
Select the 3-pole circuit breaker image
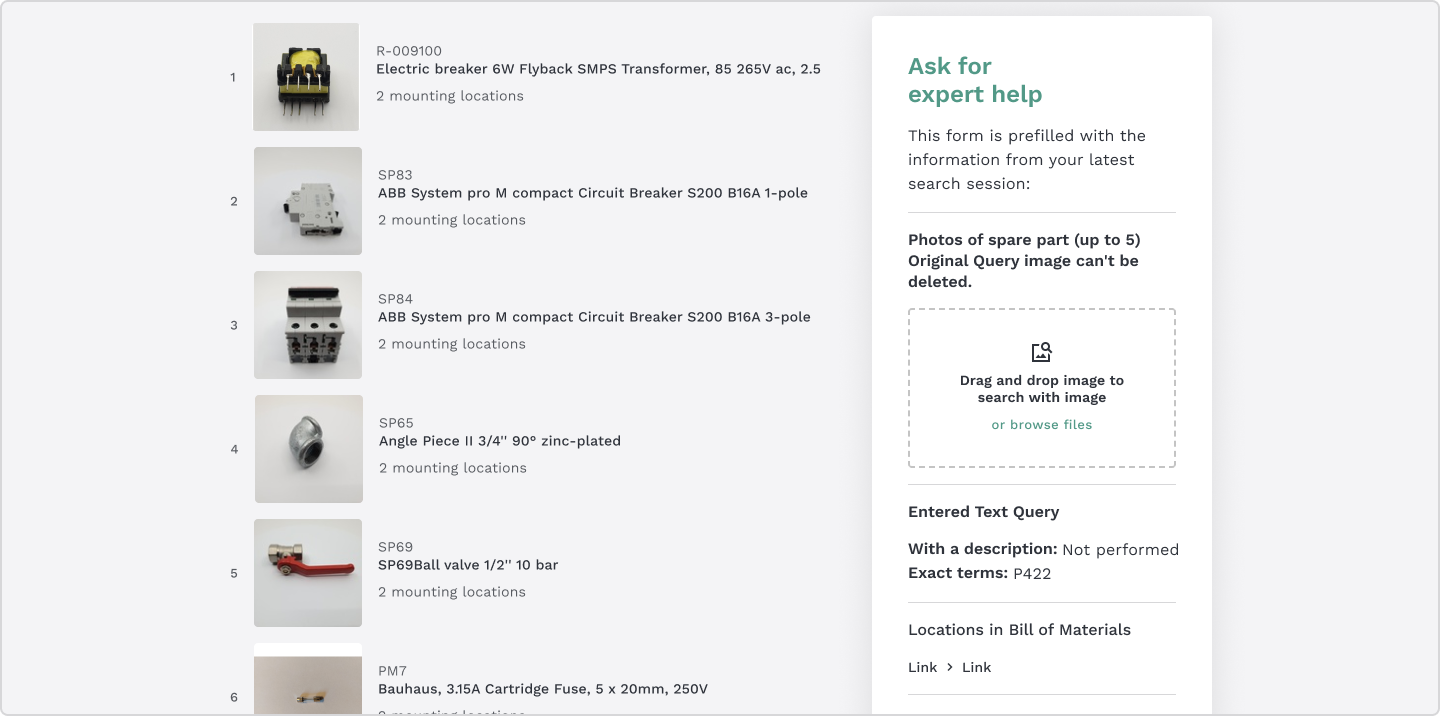308,325
